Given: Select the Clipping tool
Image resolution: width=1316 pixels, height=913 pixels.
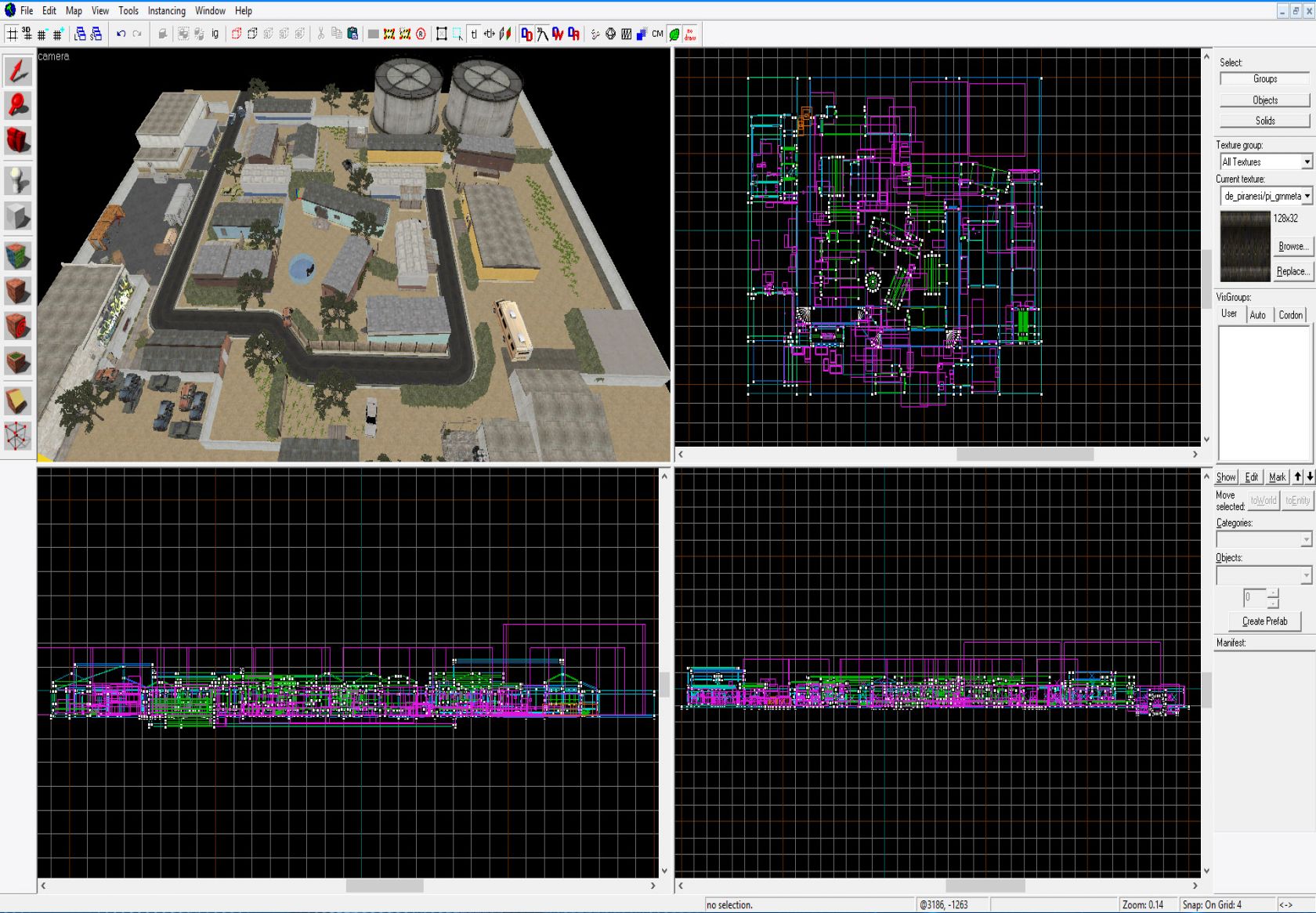Looking at the screenshot, I should 18,400.
